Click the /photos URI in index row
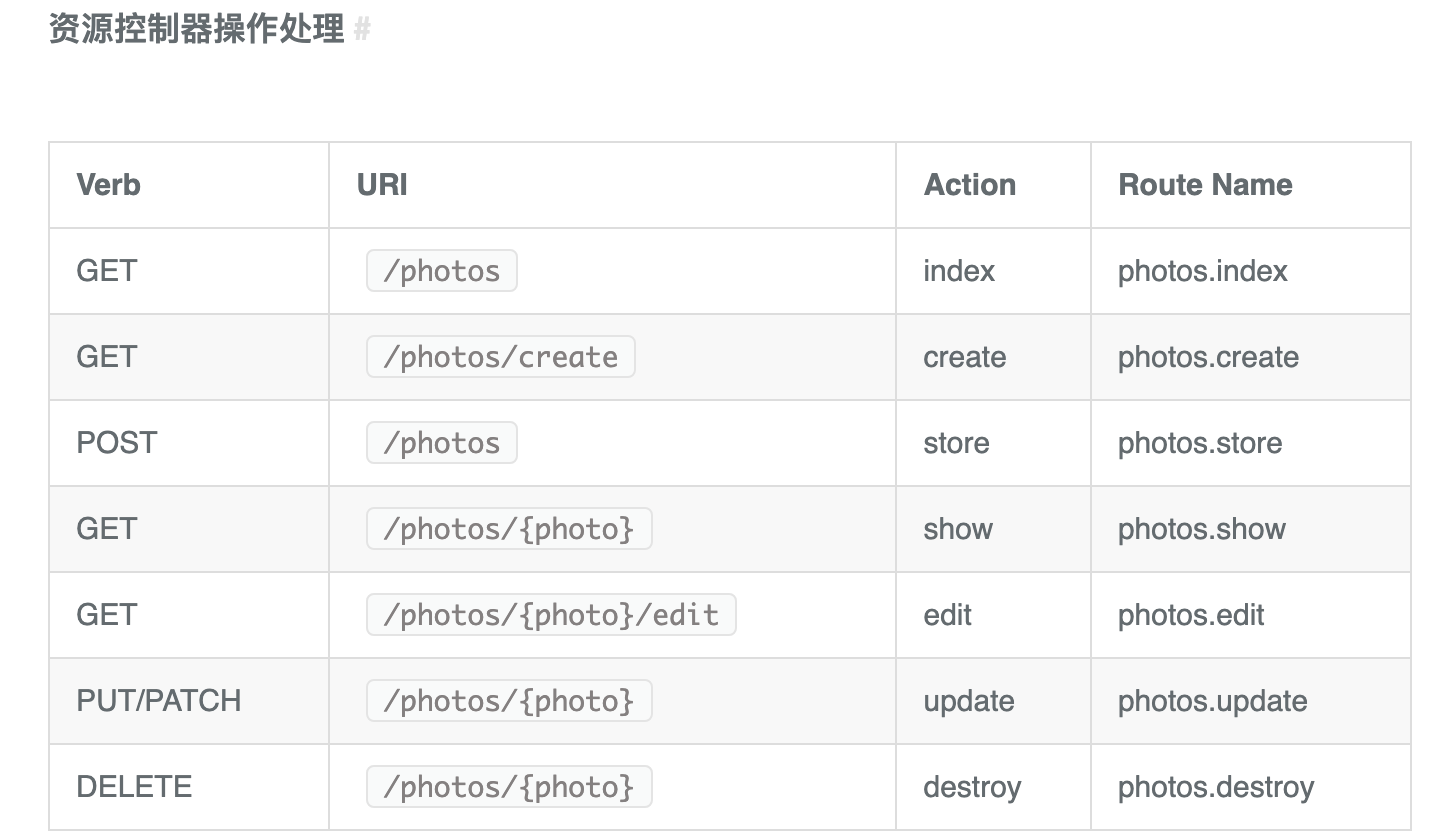 (442, 271)
